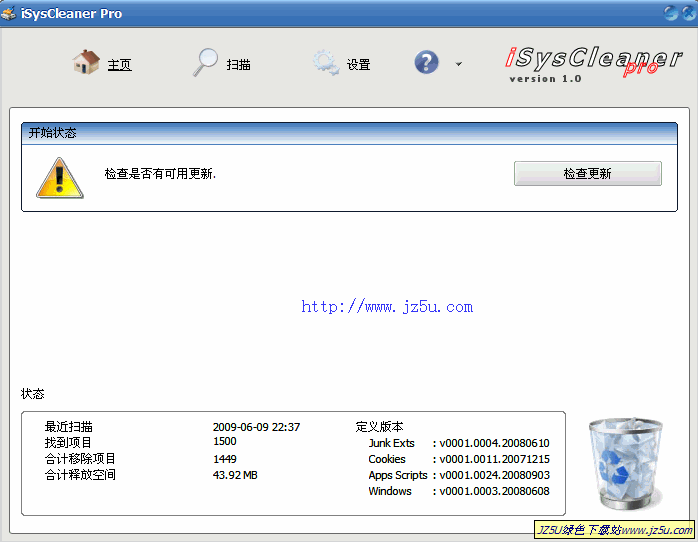Viewport: 698px width, 542px height.
Task: Click the iSysCleaner Pro title text
Action: (x=71, y=13)
